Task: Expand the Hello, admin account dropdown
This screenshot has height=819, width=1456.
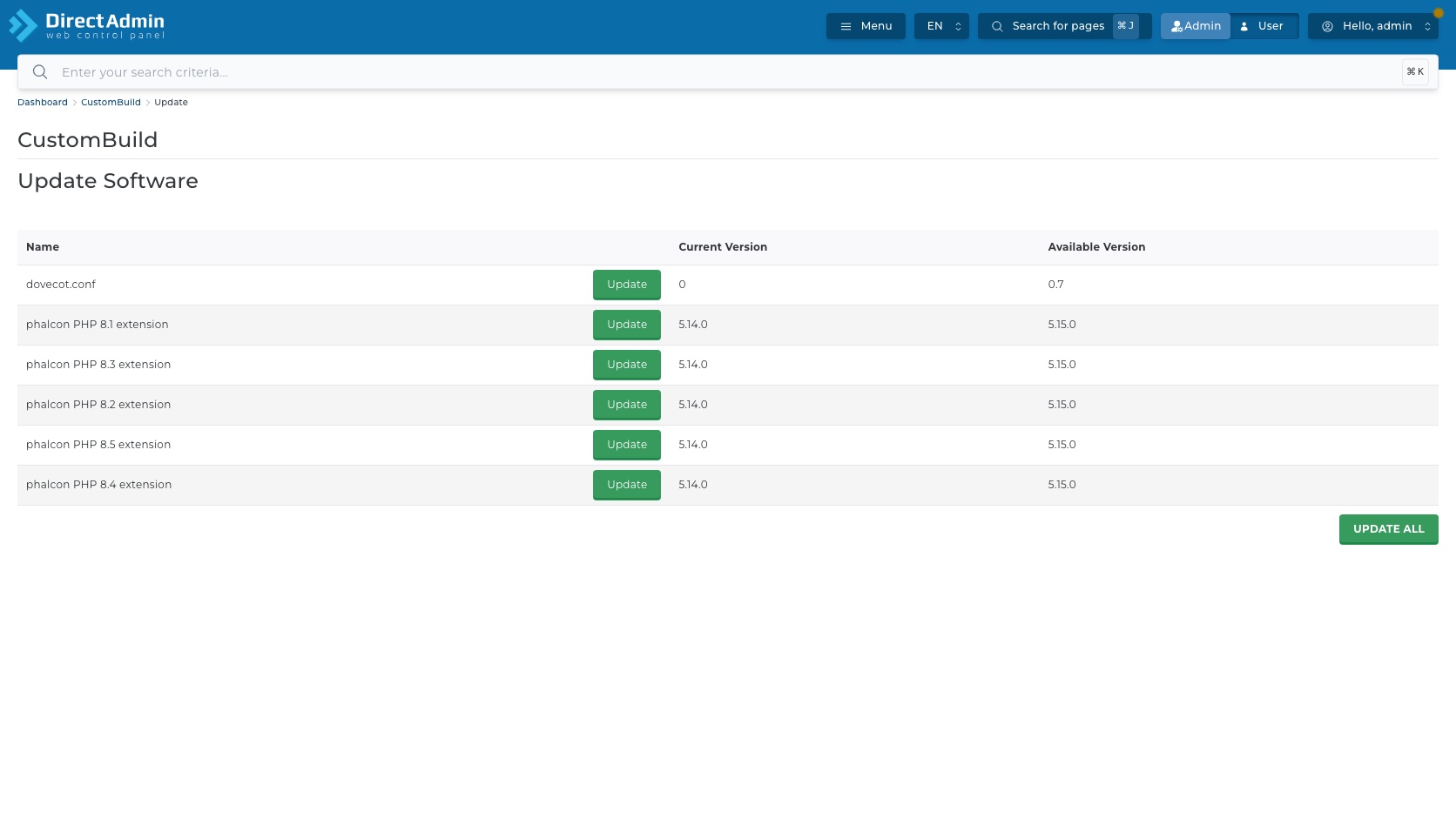Action: (x=1373, y=26)
